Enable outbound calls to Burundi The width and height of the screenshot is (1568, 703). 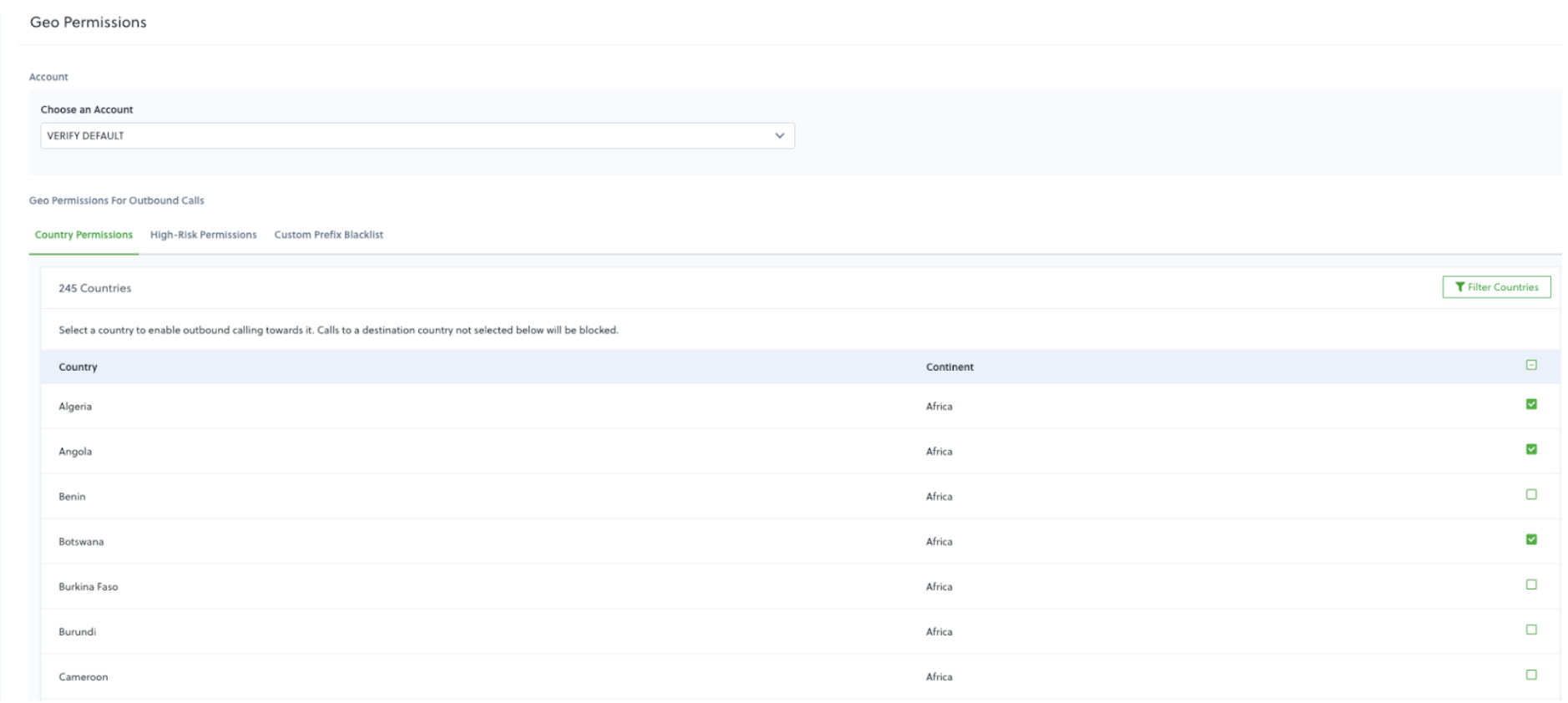[1530, 630]
